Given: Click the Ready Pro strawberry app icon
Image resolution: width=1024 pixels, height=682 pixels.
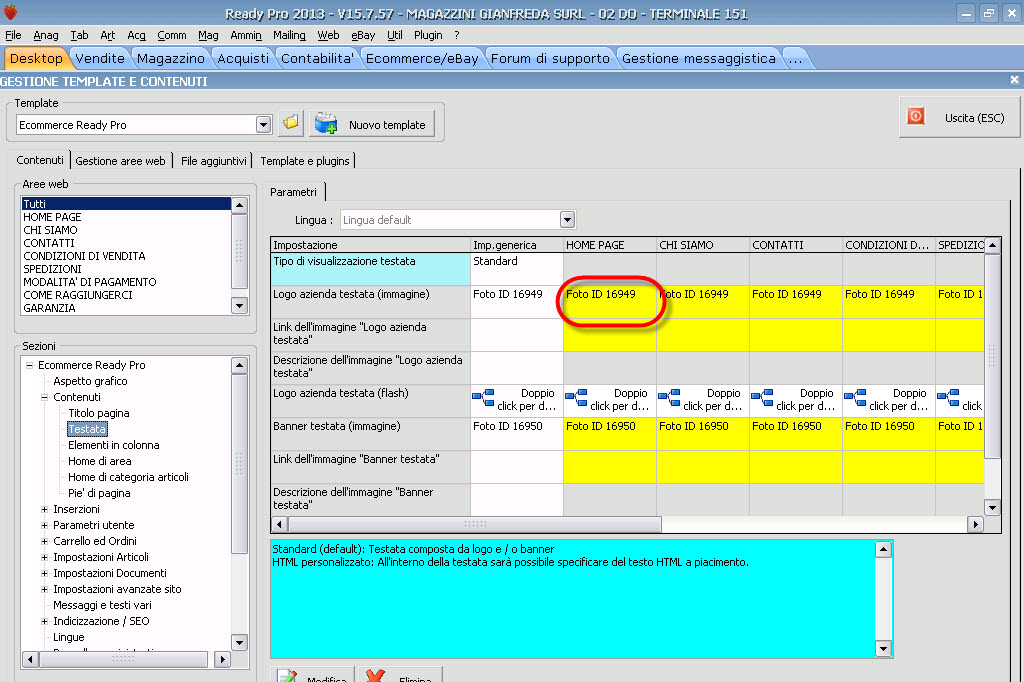Looking at the screenshot, I should [10, 12].
